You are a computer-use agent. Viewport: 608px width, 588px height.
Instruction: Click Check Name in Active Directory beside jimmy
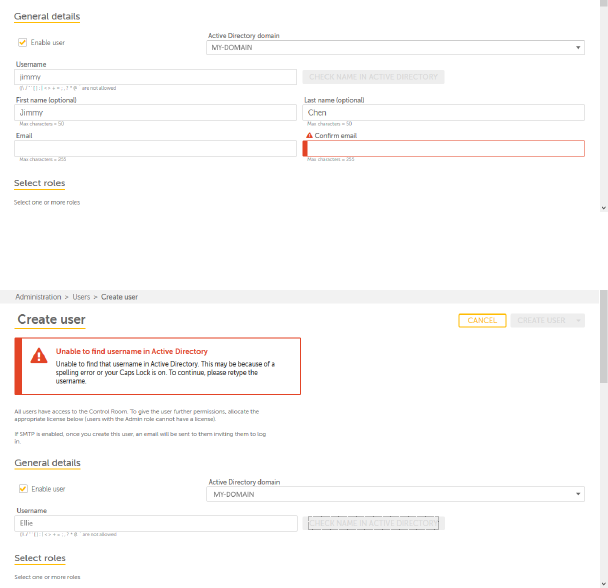pyautogui.click(x=374, y=76)
